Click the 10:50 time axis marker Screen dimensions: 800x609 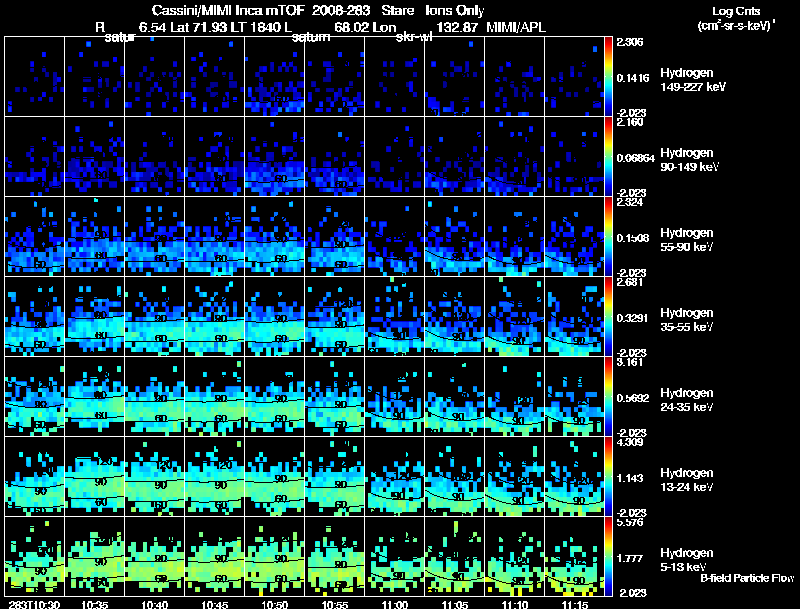click(x=274, y=605)
